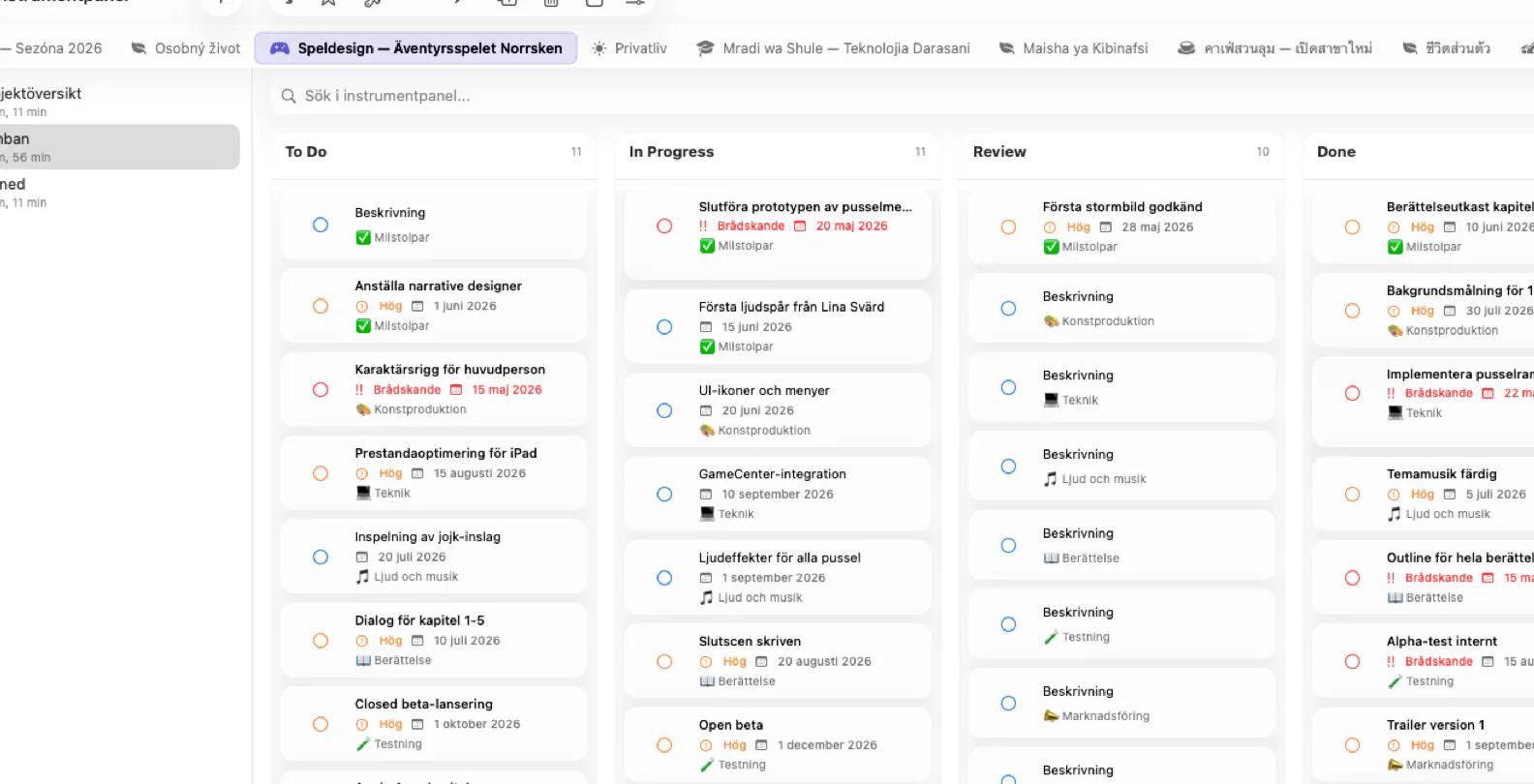Open the Maisha ya Kibinafsi tab

point(1073,48)
